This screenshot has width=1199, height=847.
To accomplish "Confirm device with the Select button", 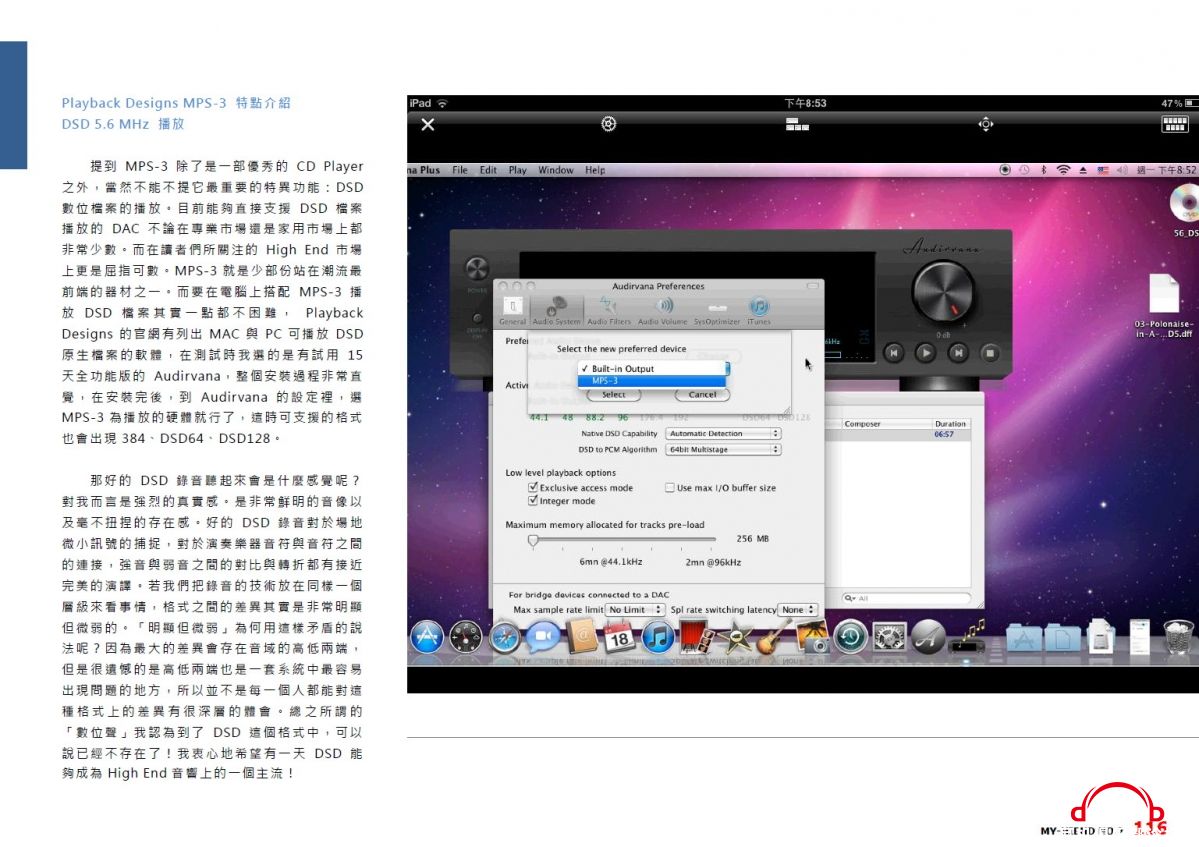I will 613,394.
